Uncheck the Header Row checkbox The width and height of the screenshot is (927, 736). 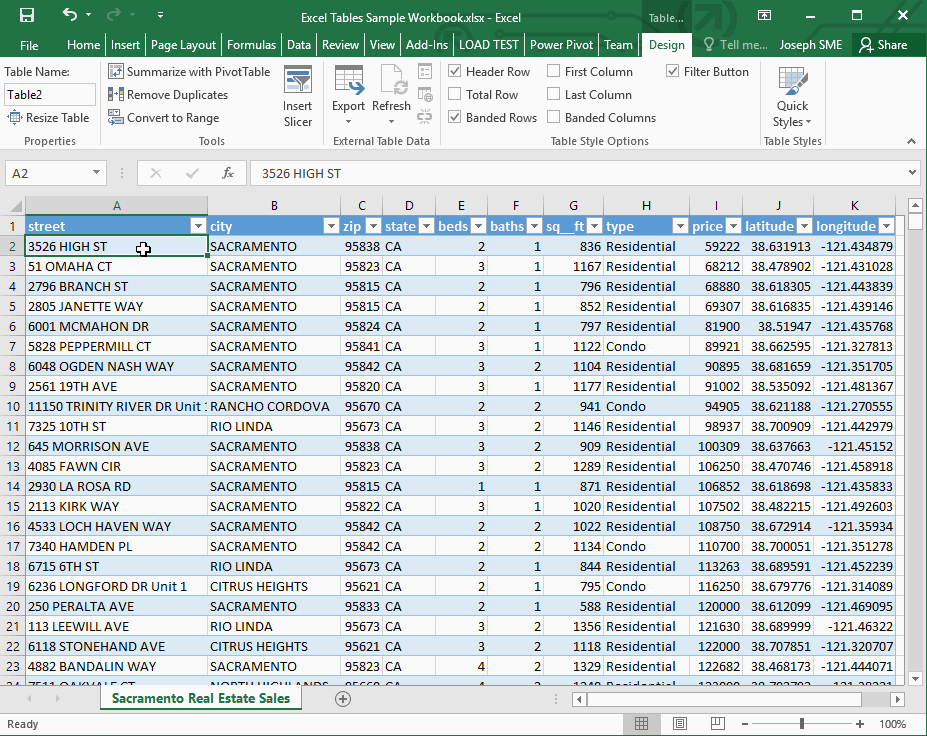[455, 72]
